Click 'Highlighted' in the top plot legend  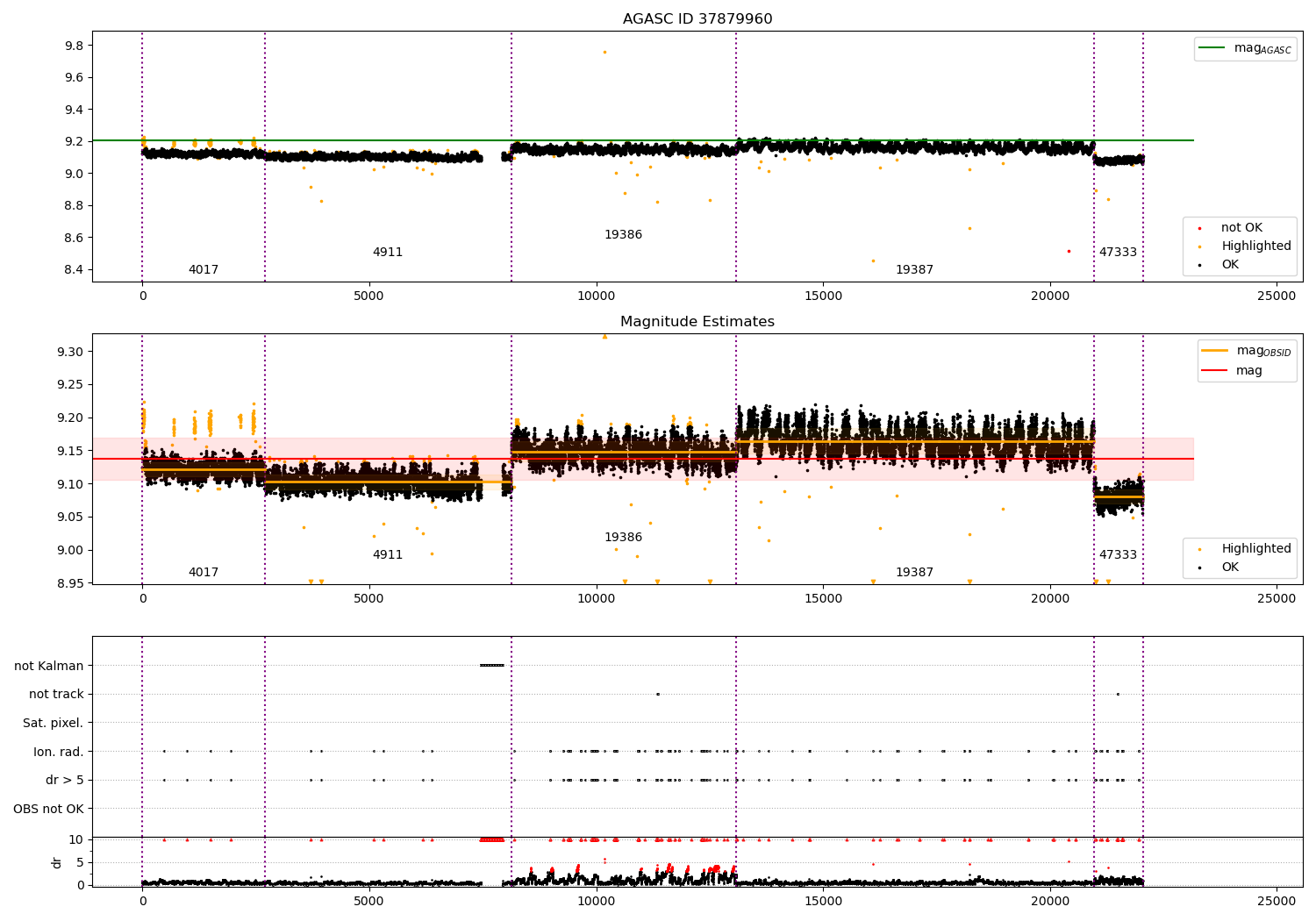tap(1256, 246)
